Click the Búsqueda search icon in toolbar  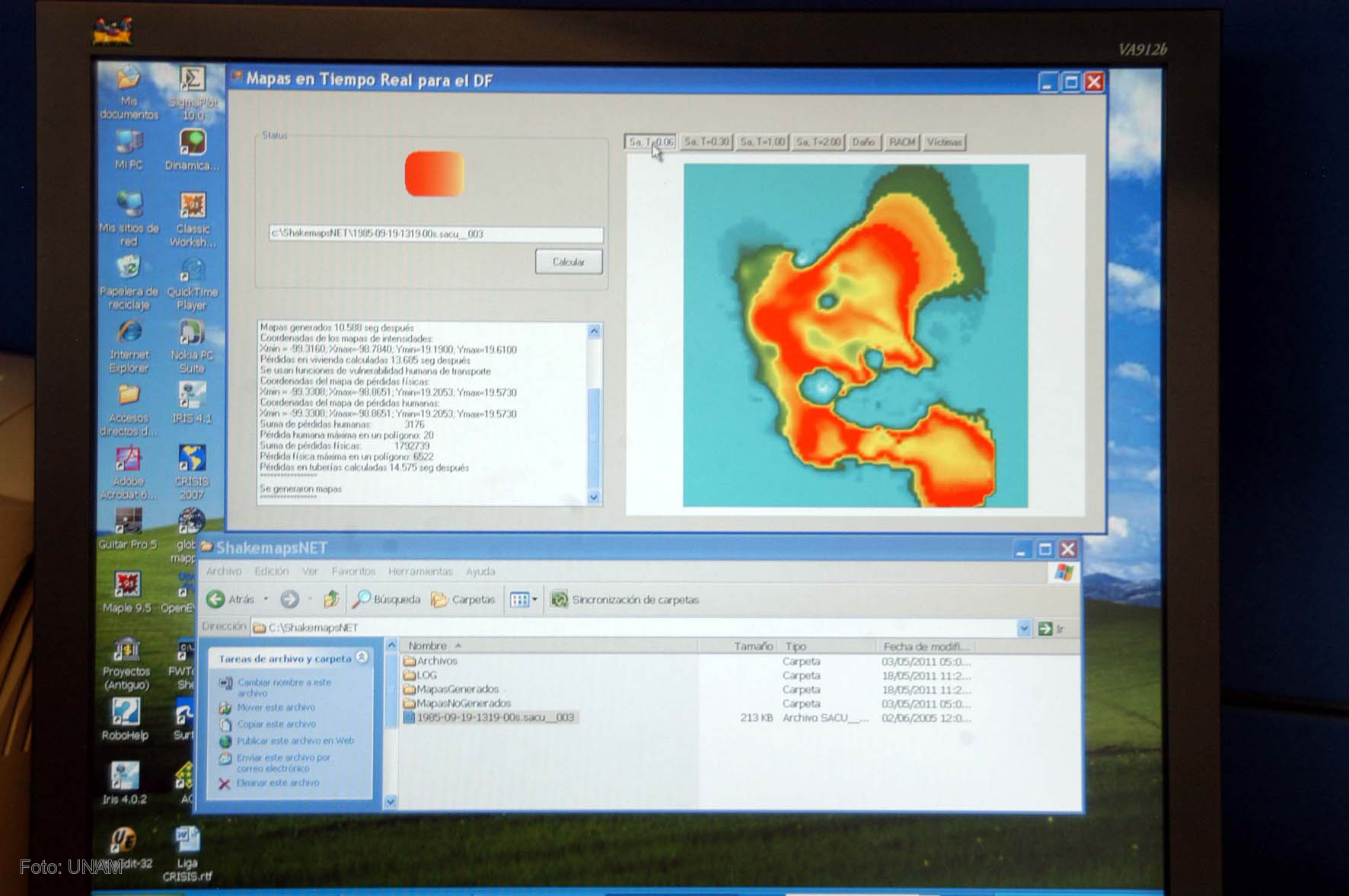(x=362, y=600)
